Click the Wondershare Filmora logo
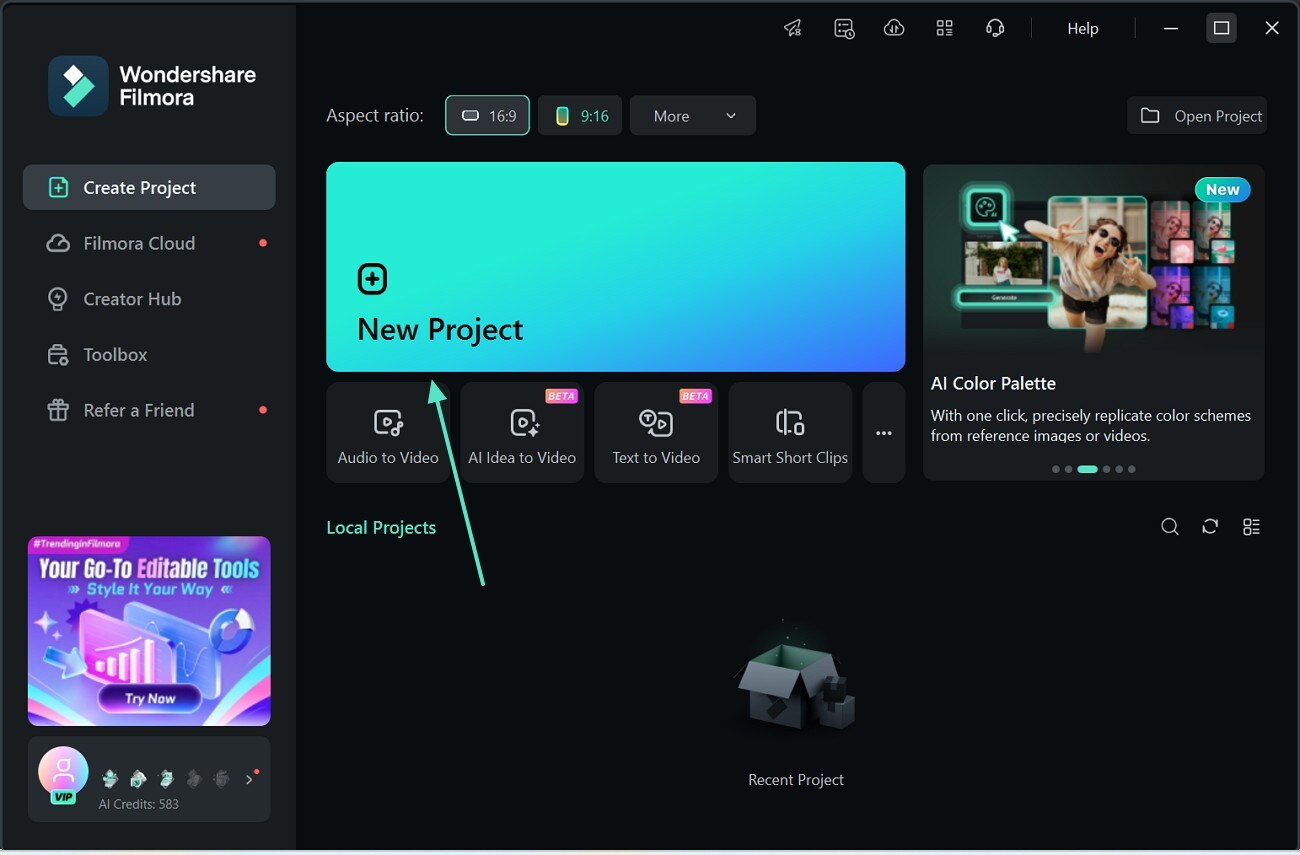The image size is (1300, 855). click(152, 86)
